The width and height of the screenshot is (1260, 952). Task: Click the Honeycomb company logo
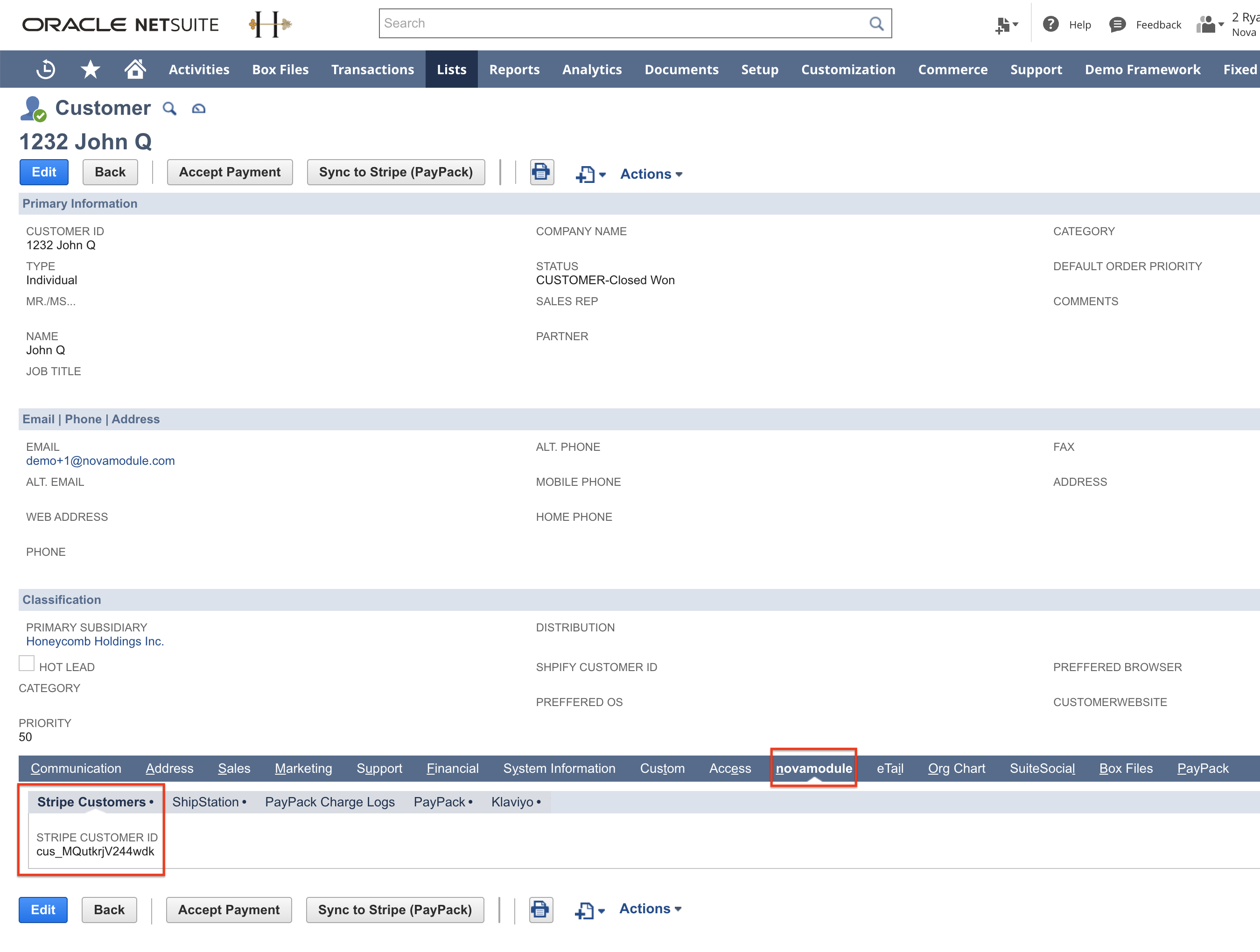[270, 24]
